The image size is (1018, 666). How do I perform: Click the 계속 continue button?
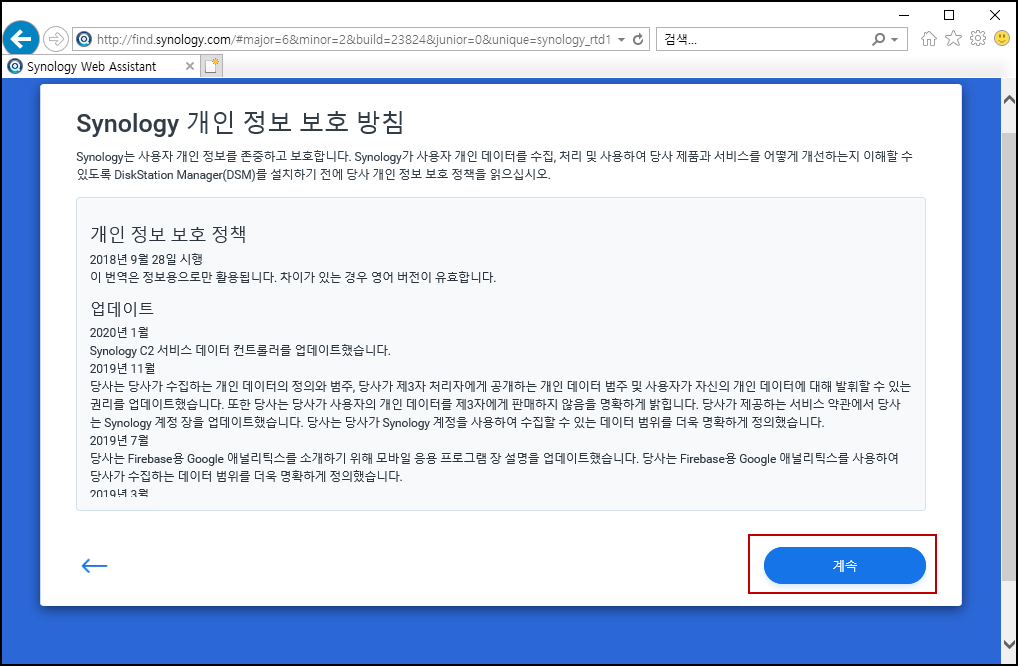pos(844,565)
